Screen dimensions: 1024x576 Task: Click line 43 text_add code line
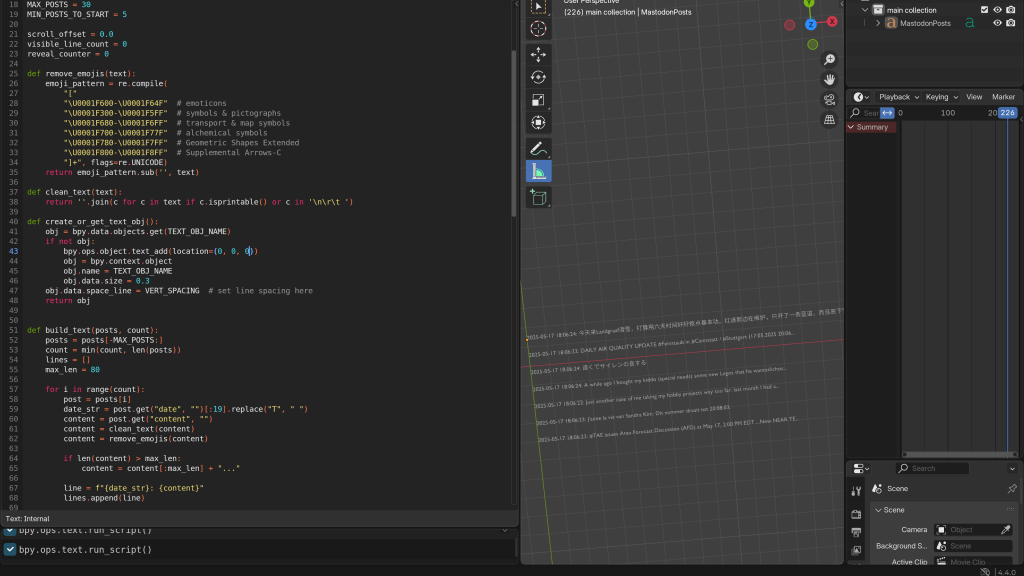tap(160, 251)
